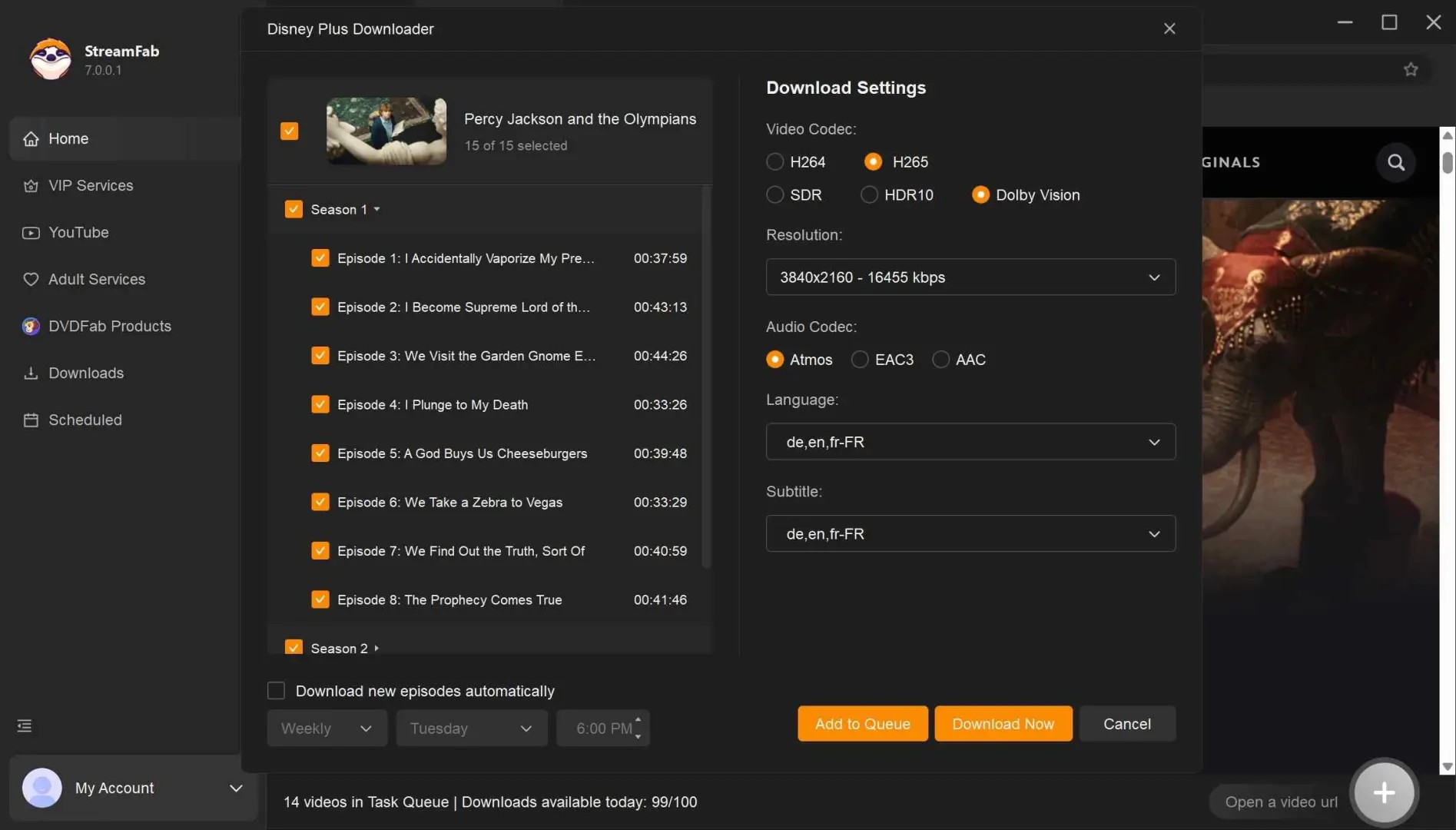Click the Percy Jackson show thumbnail

pos(386,131)
